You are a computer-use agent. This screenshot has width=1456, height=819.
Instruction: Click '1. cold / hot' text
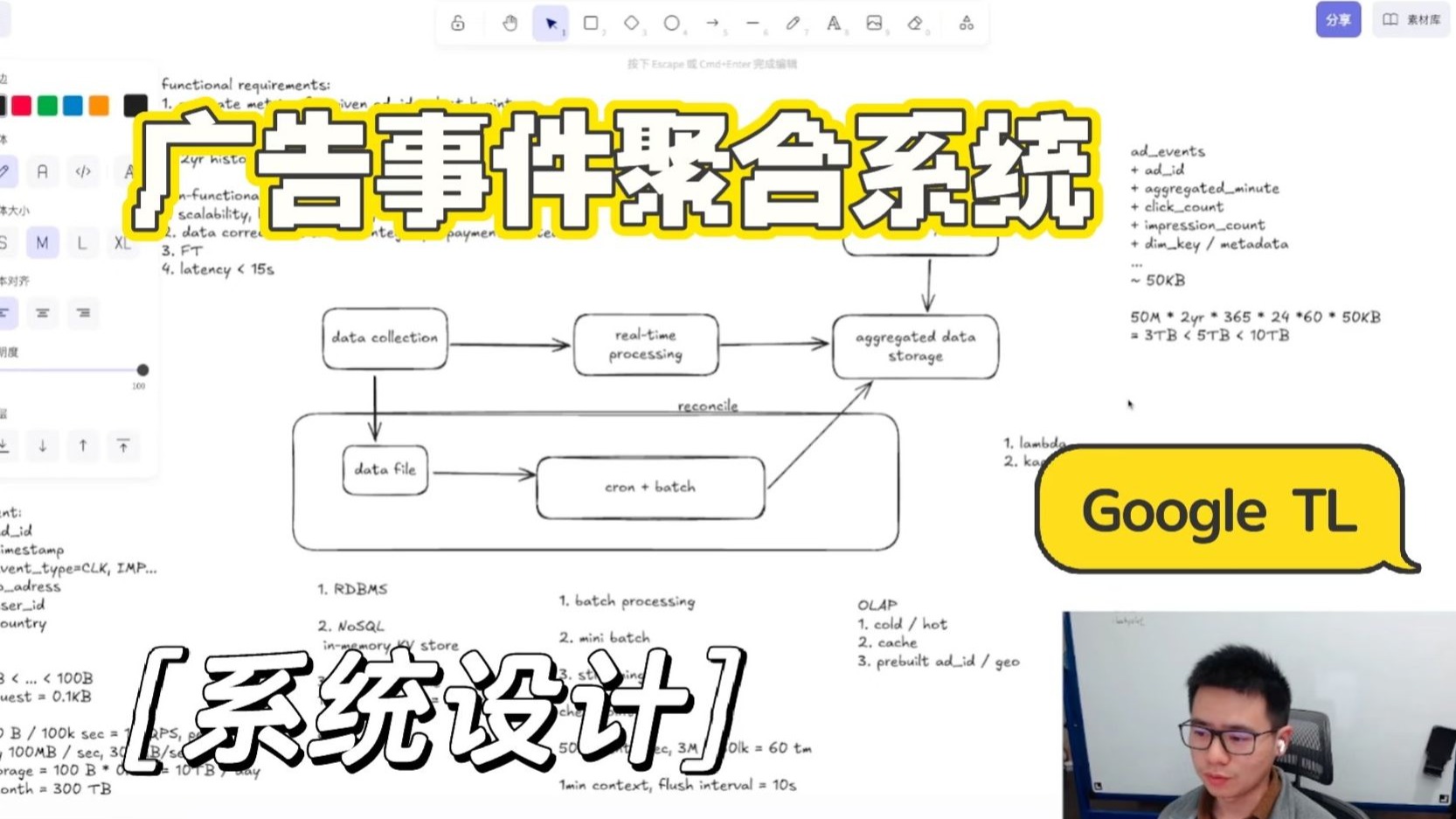[902, 624]
